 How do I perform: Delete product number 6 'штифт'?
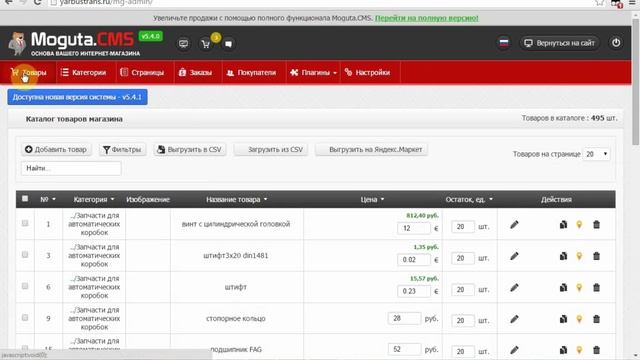click(x=596, y=287)
